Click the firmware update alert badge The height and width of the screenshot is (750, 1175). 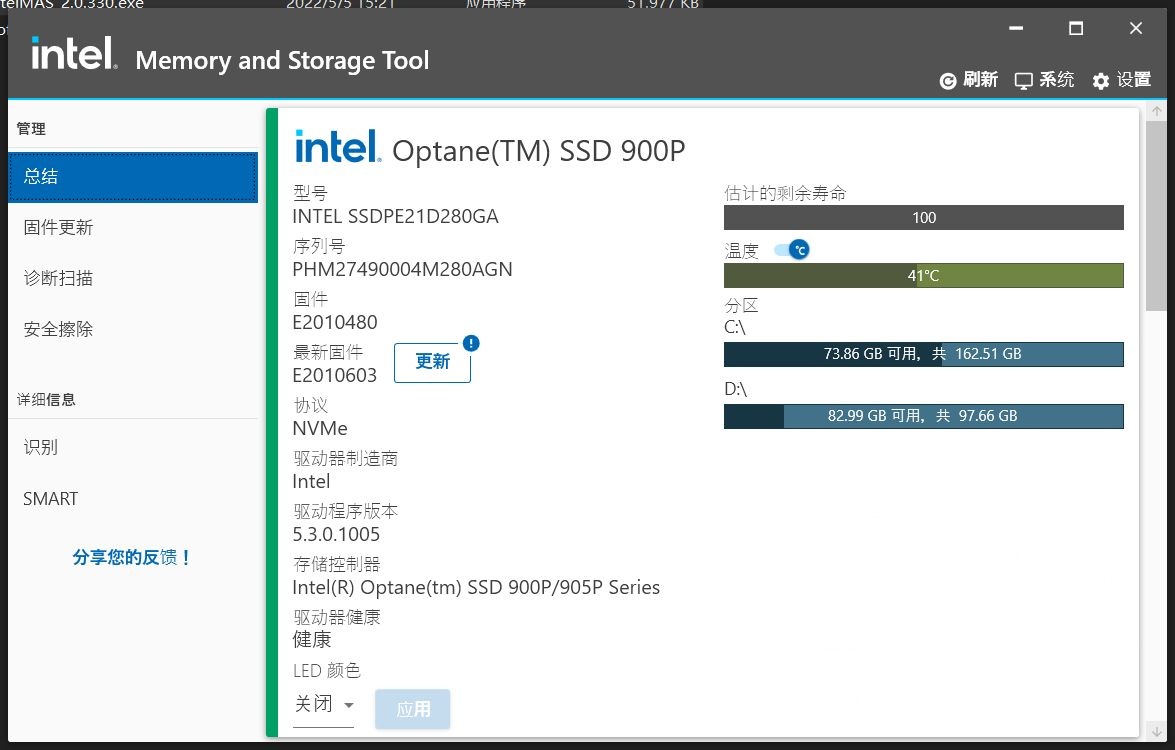tap(471, 343)
